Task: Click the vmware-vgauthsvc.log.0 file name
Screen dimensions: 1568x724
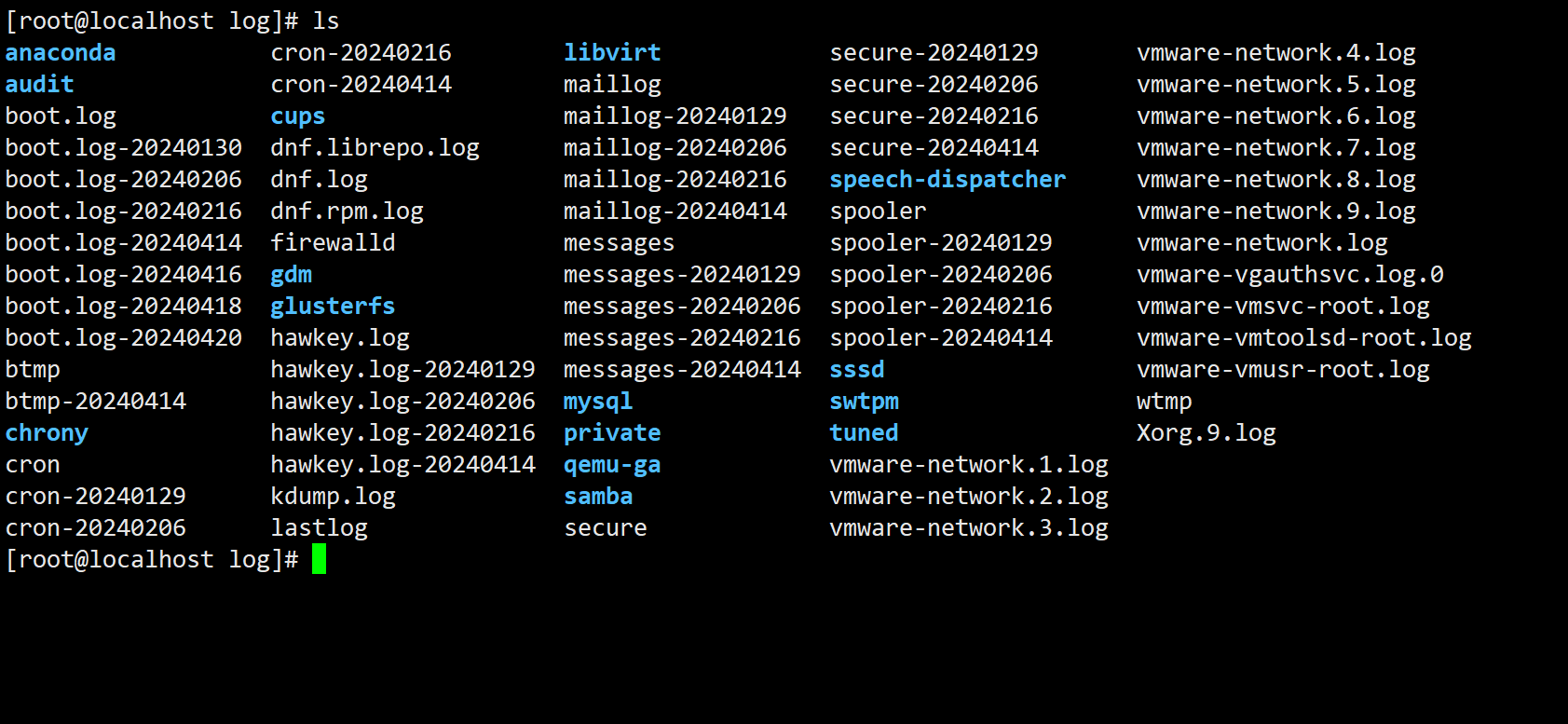Action: point(1290,275)
